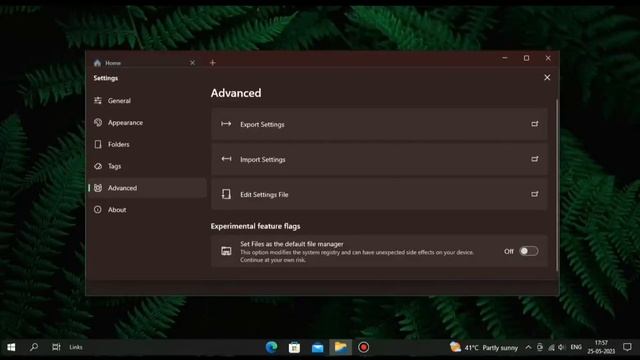Click the Settings label above the sidebar
Screen dimensions: 640x360
click(x=105, y=78)
